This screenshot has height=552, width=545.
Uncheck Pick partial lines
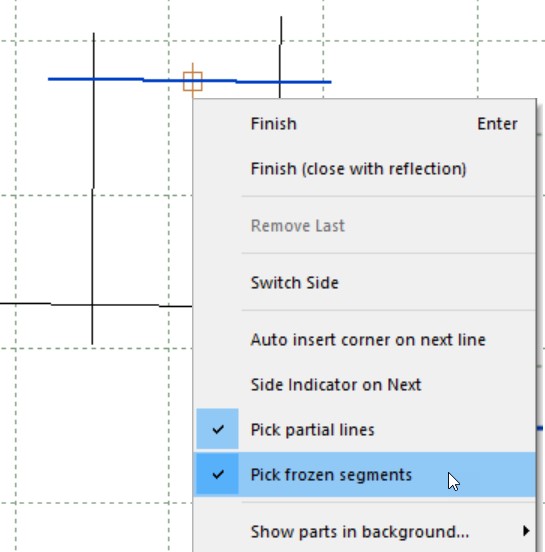[365, 429]
